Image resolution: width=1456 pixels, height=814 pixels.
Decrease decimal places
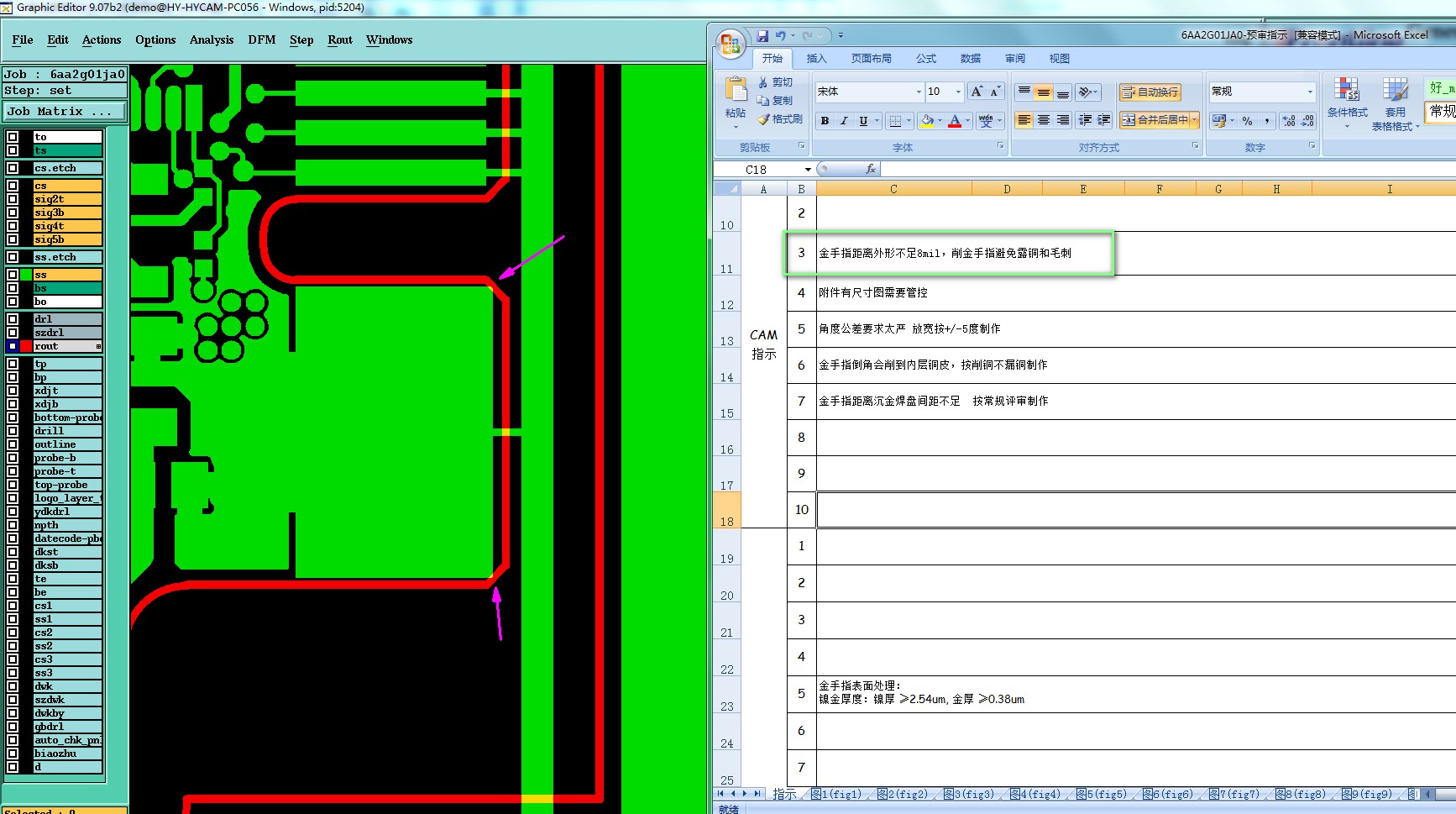1307,121
